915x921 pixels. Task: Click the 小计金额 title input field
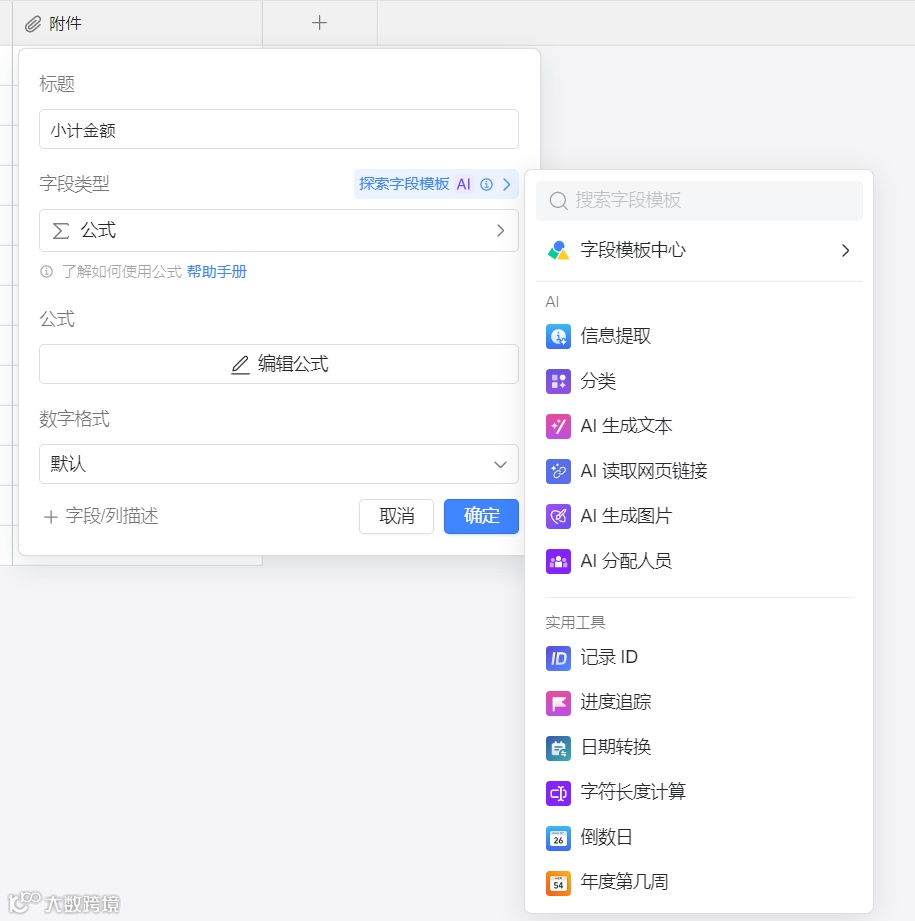point(279,129)
